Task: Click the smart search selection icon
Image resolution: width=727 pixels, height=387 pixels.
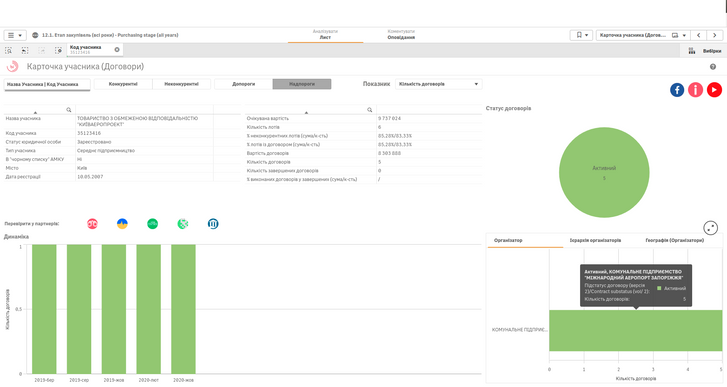Action: coord(9,50)
